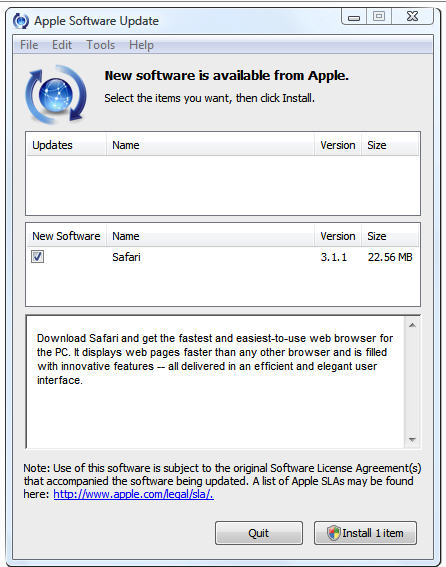446x567 pixels.
Task: Open the Edit menu
Action: point(62,45)
